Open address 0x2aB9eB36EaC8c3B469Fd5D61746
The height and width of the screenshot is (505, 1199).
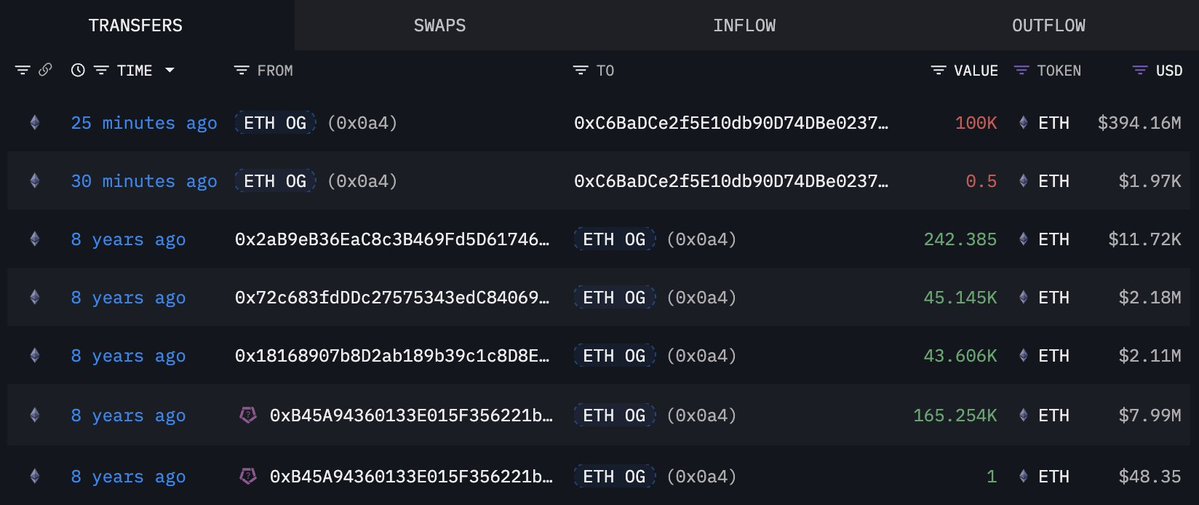[x=392, y=240]
